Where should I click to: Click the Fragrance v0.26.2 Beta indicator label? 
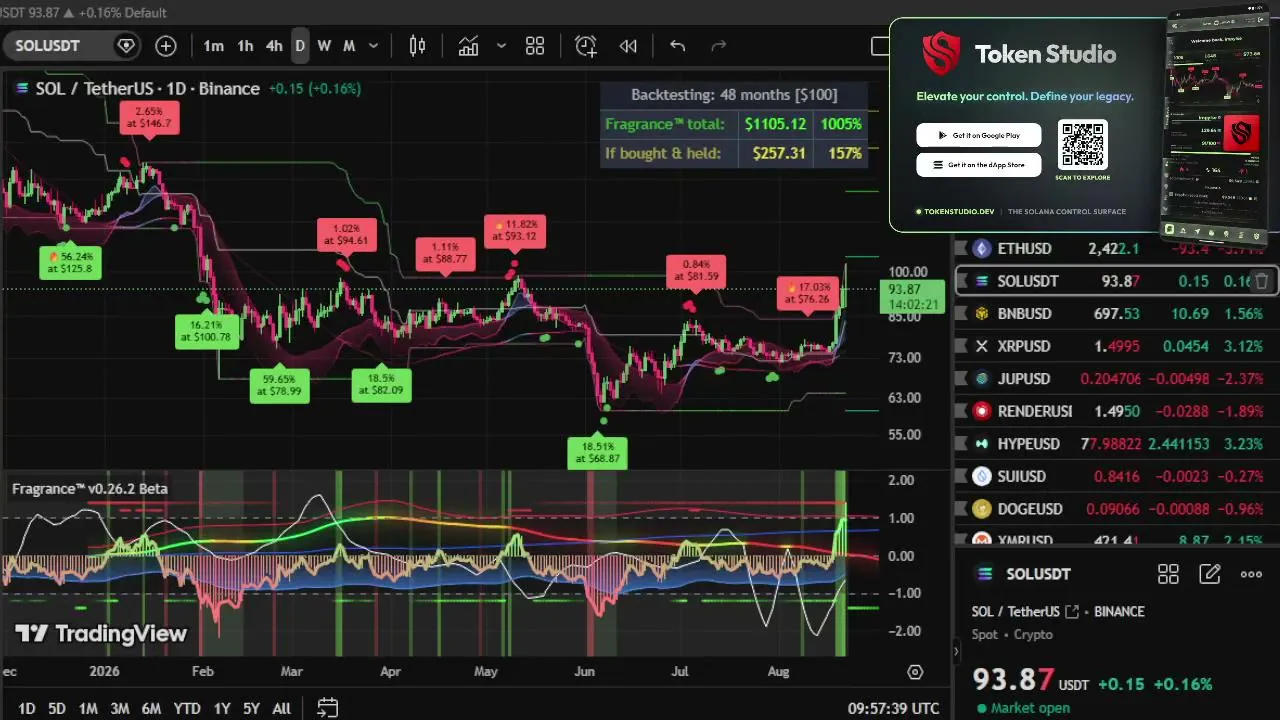tap(90, 489)
